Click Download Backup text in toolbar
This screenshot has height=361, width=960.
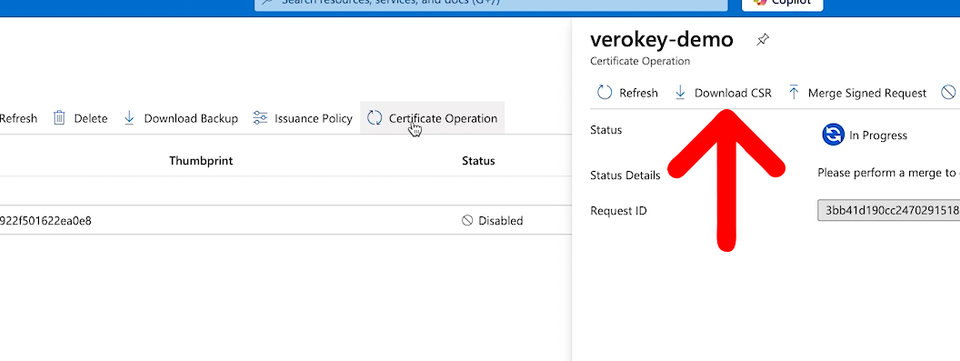pos(191,118)
